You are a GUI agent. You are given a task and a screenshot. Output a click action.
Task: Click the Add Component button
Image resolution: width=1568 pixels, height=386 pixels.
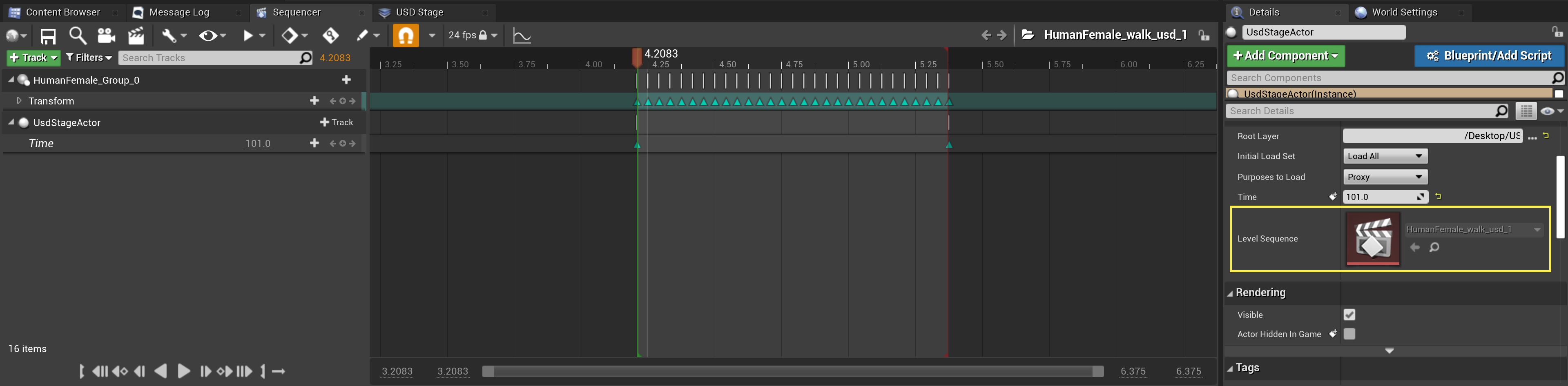coord(1286,56)
